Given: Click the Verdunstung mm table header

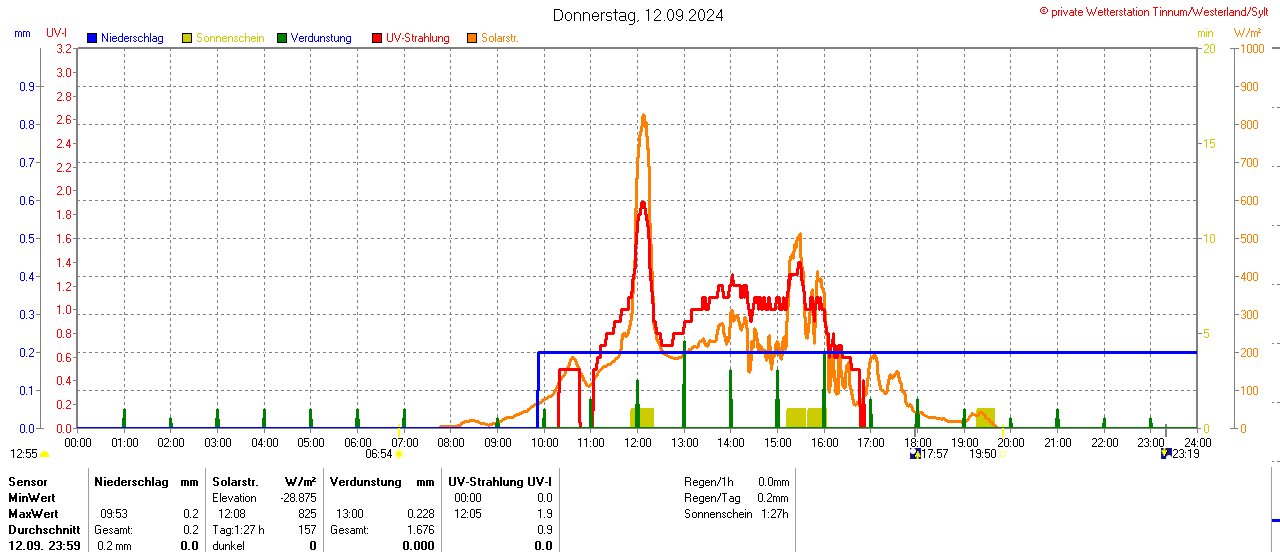Looking at the screenshot, I should pos(382,482).
